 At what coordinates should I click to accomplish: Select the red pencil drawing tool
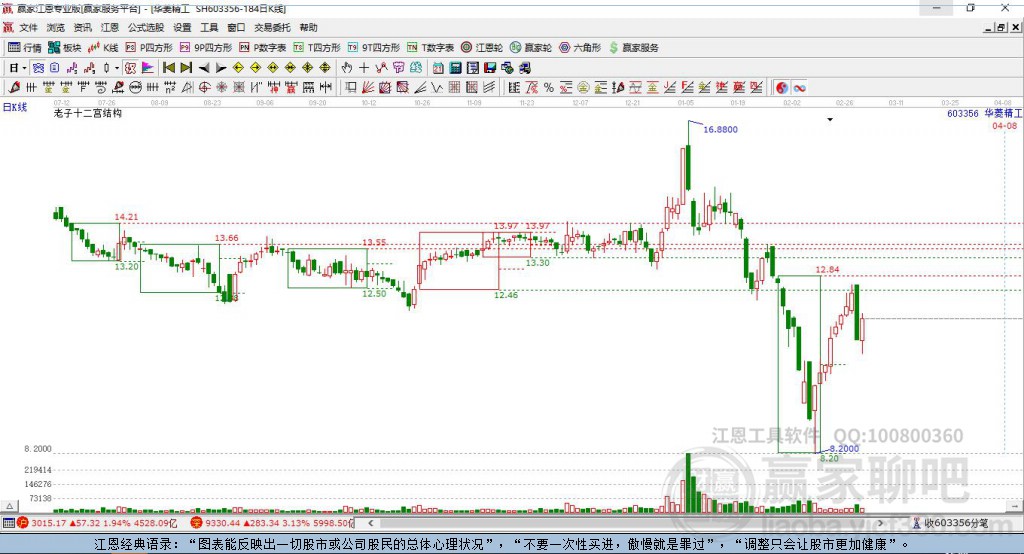[14, 88]
